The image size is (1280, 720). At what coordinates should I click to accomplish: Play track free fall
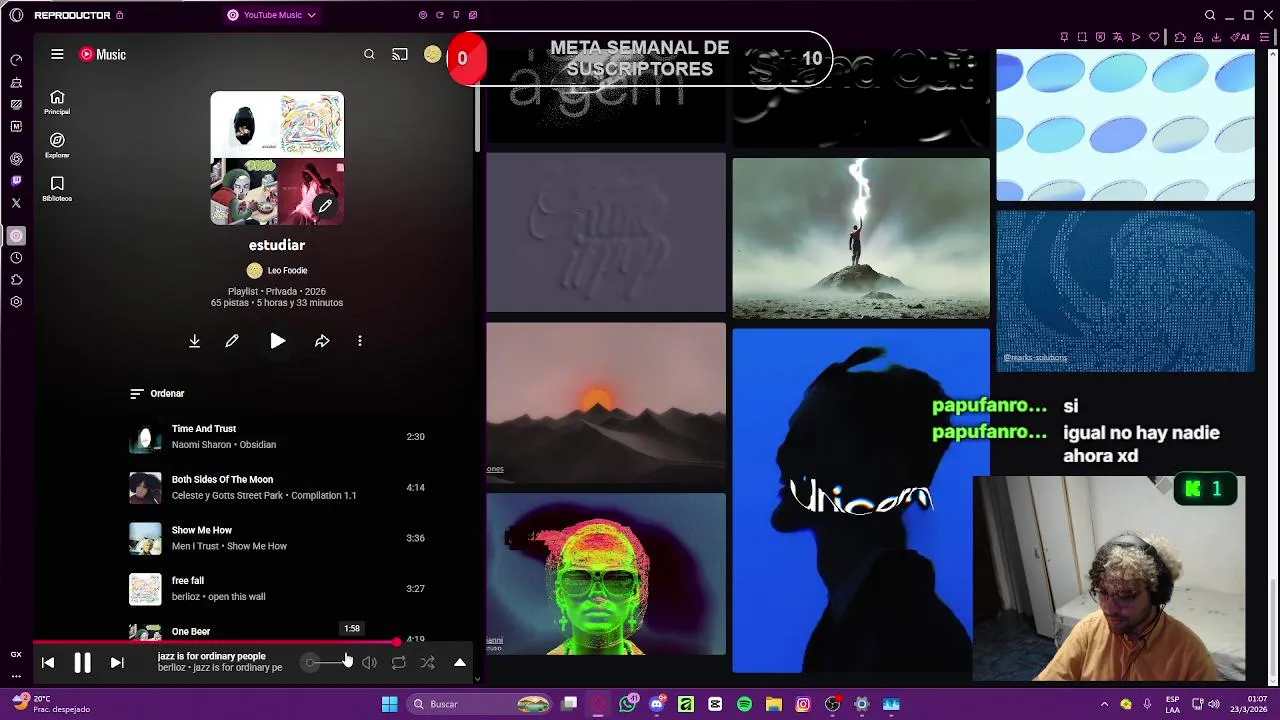[145, 589]
